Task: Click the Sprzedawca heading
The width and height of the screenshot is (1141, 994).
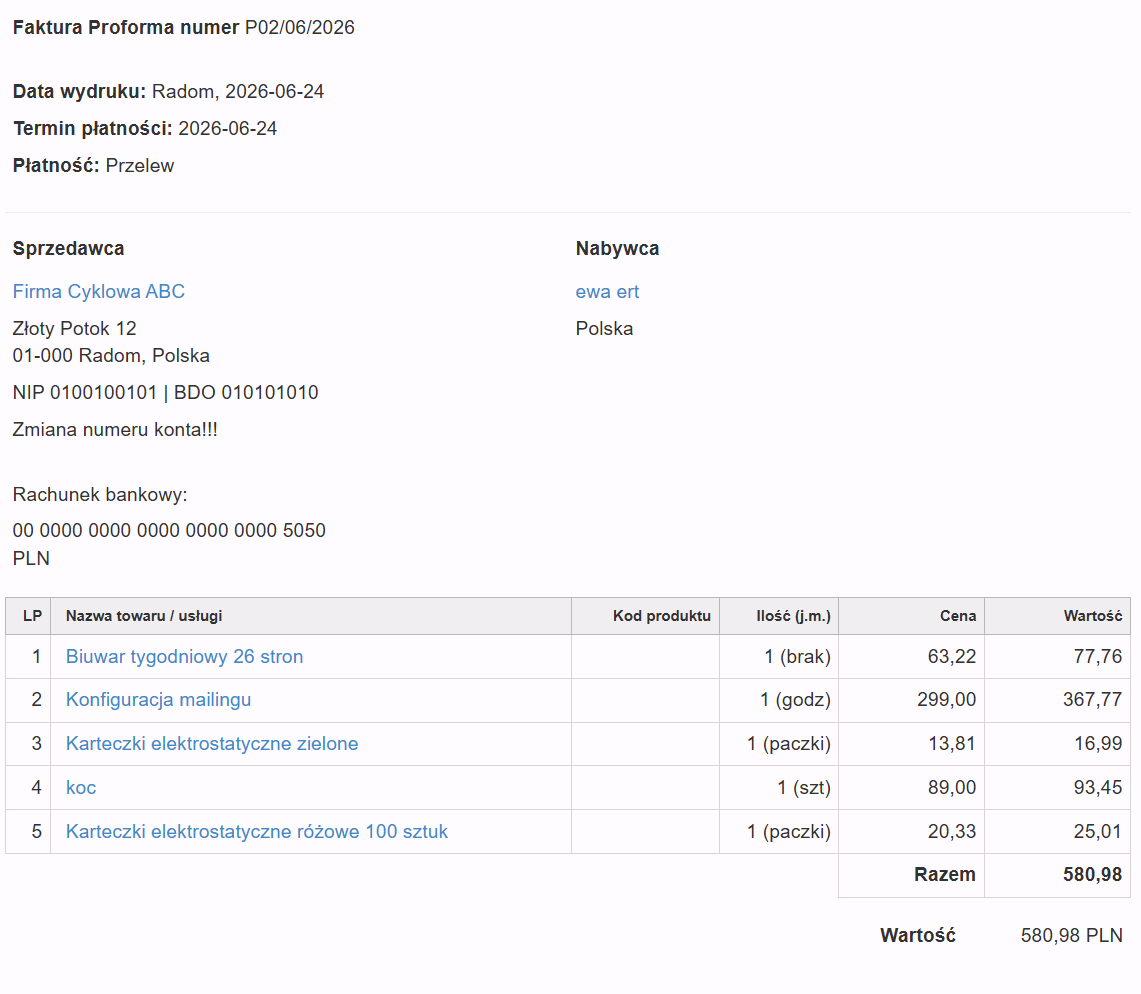Action: (68, 249)
